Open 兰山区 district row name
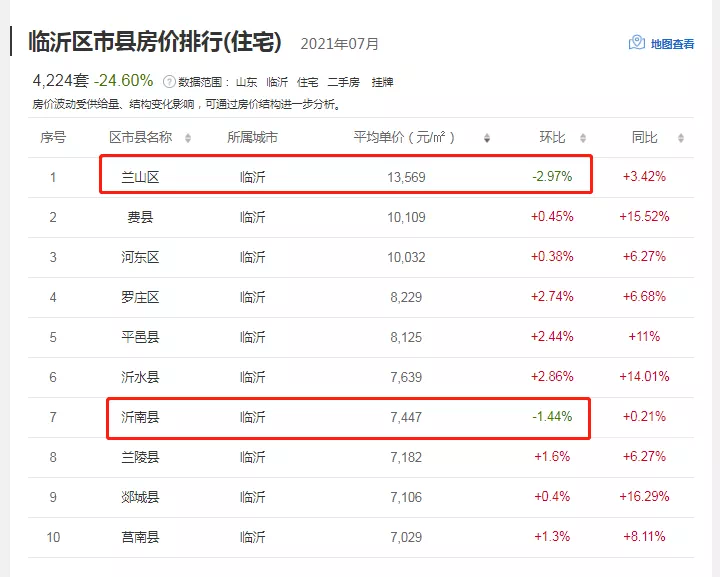This screenshot has width=720, height=577. 140,177
